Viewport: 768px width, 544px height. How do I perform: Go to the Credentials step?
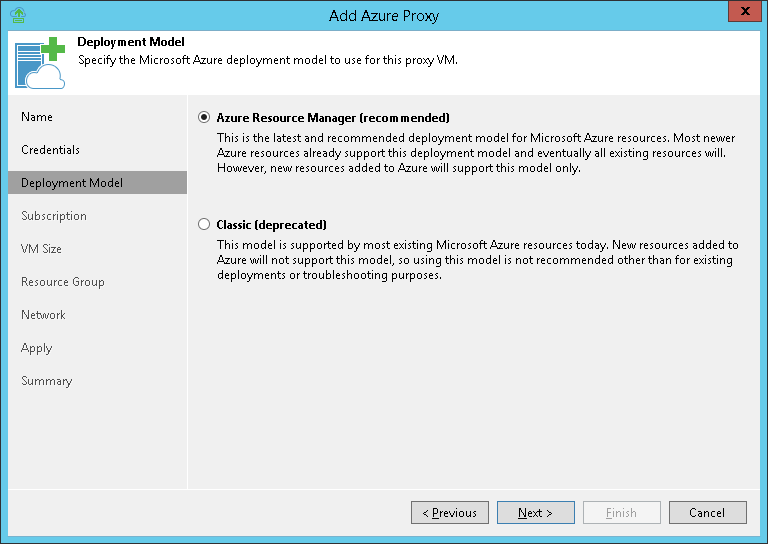50,150
